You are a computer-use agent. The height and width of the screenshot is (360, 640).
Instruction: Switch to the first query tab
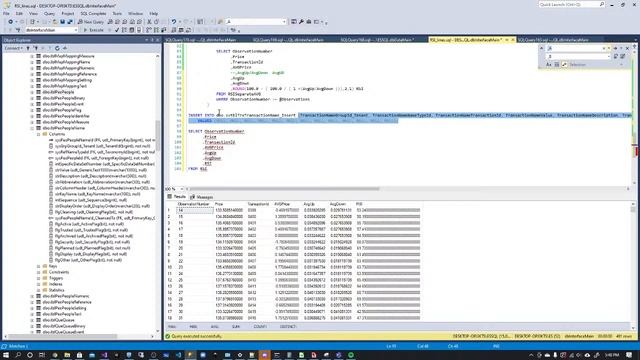(x=201, y=40)
